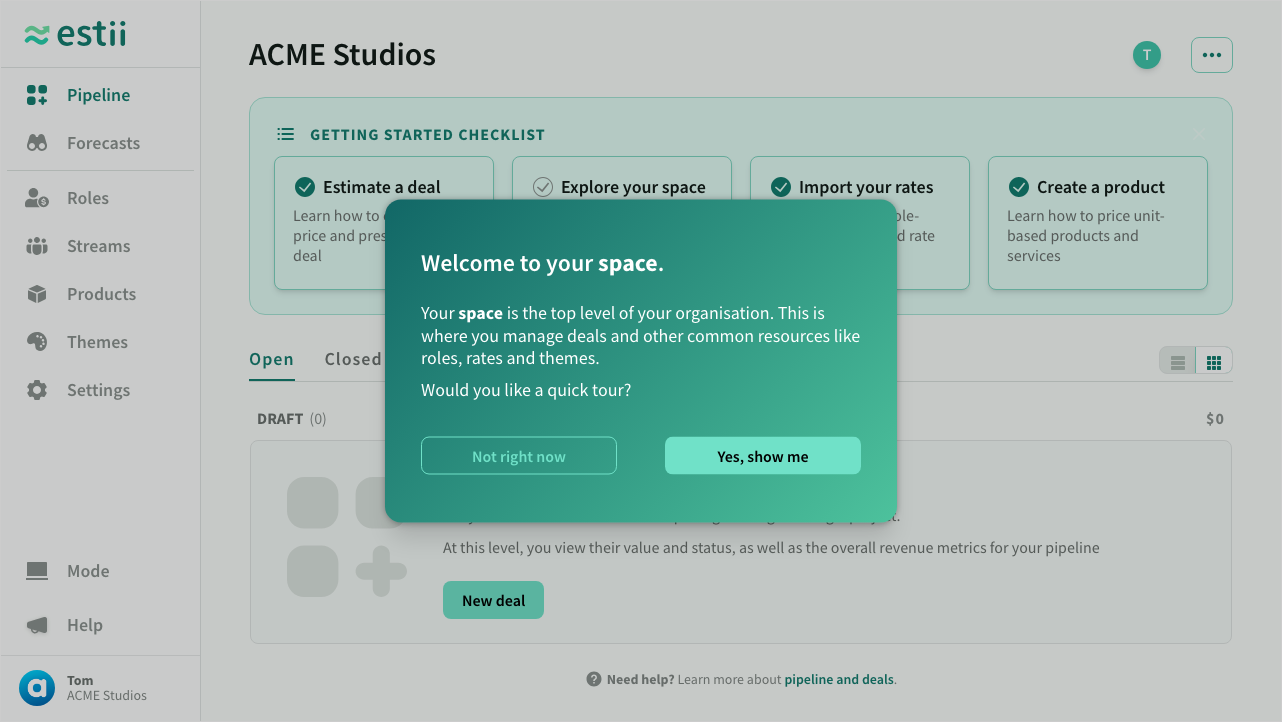The height and width of the screenshot is (722, 1282).
Task: Click the Mode laptop icon
Action: (x=37, y=571)
